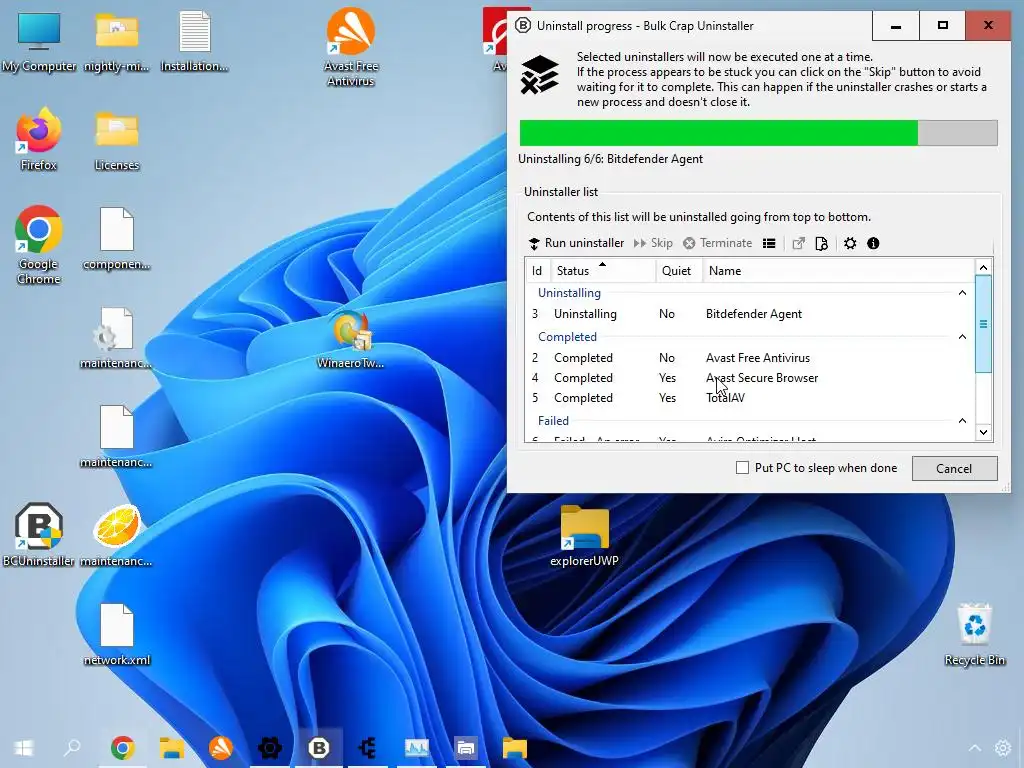Sort list by Quiet column header
This screenshot has width=1024, height=768.
pos(679,270)
